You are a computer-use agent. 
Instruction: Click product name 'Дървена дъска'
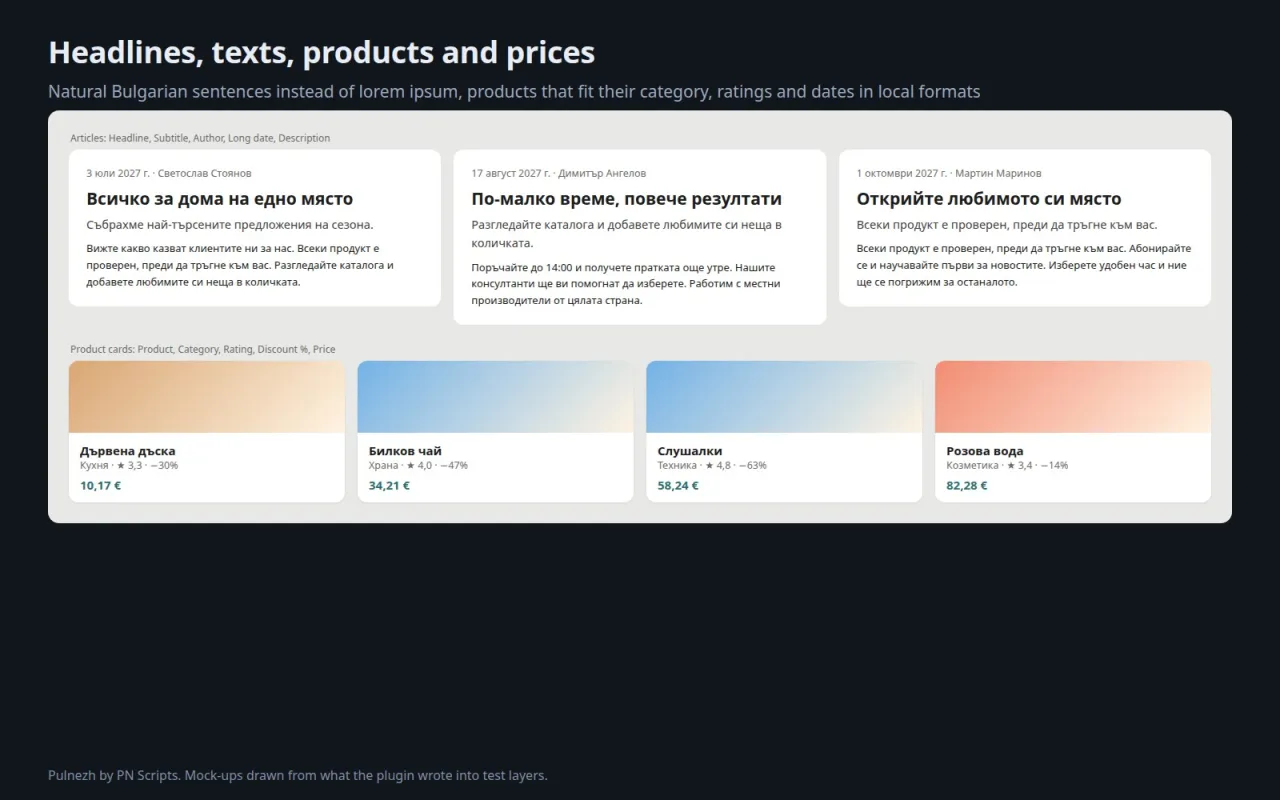[x=128, y=451]
